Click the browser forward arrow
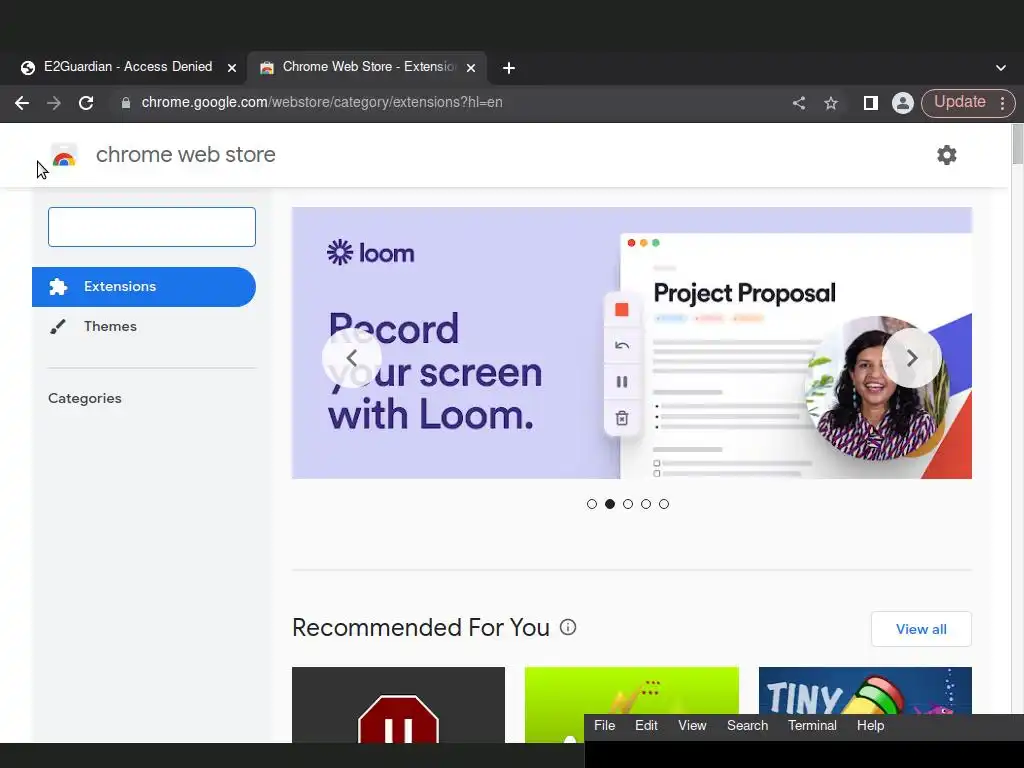Viewport: 1024px width, 768px height. (54, 103)
